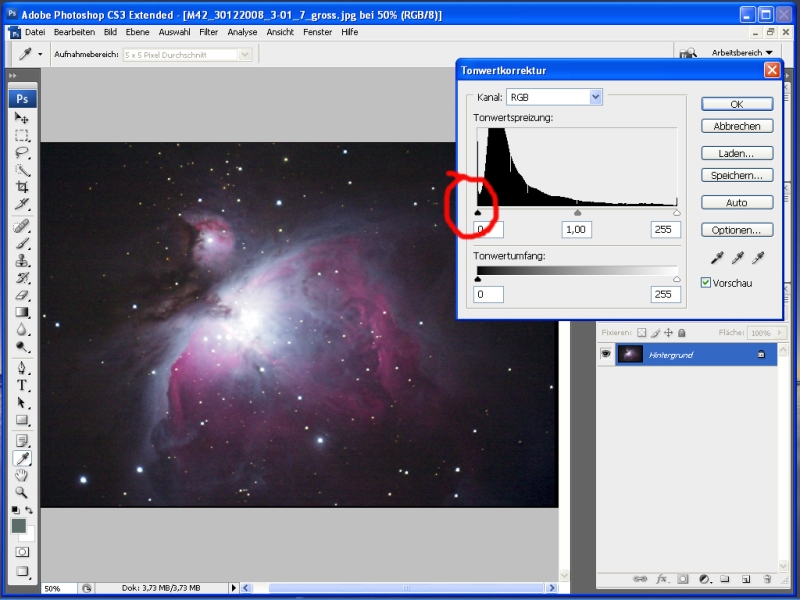Click the gray midtone slider under the histogram
Viewport: 800px width, 600px height.
pyautogui.click(x=577, y=212)
